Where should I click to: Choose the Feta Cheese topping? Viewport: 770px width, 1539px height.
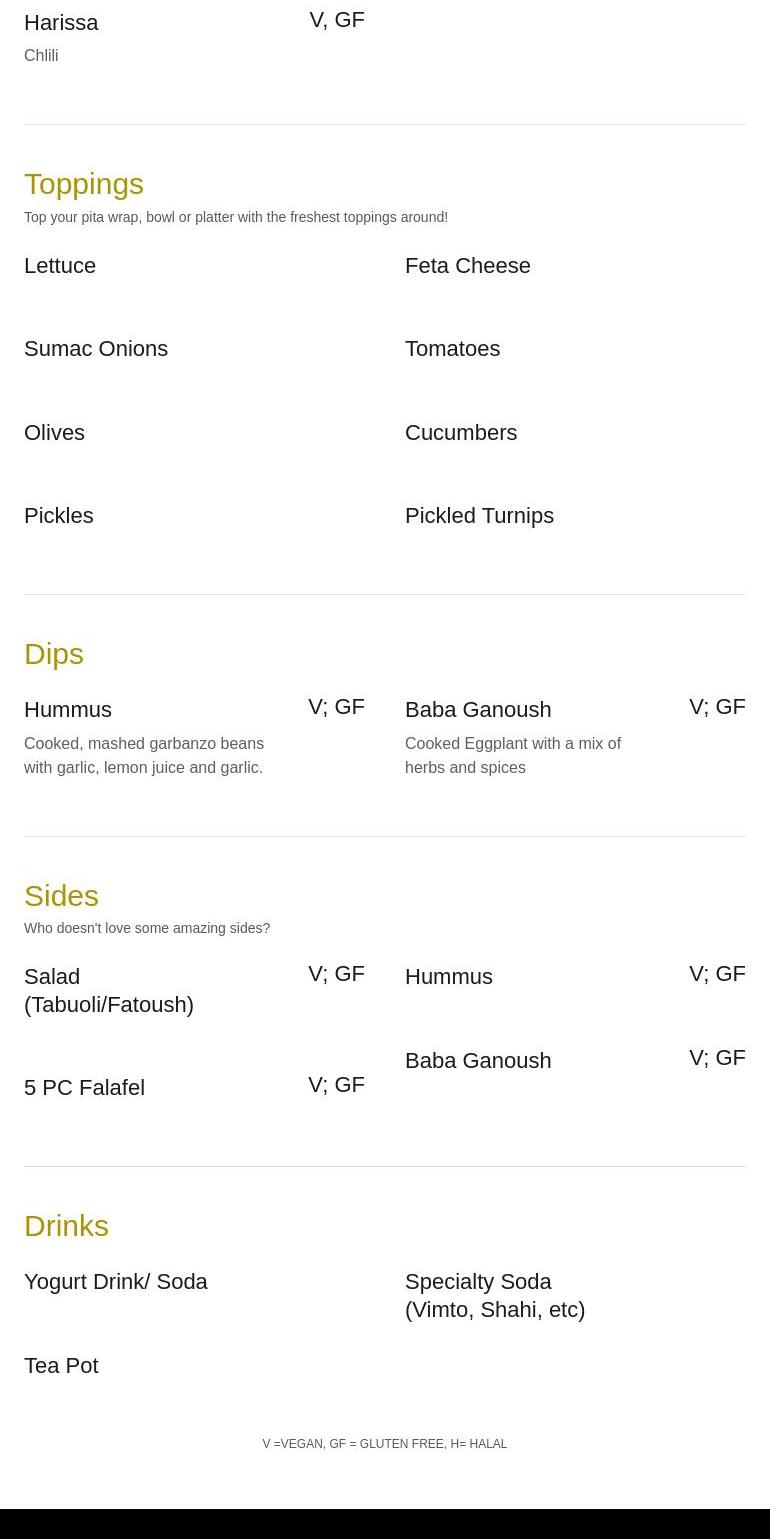pos(467,266)
